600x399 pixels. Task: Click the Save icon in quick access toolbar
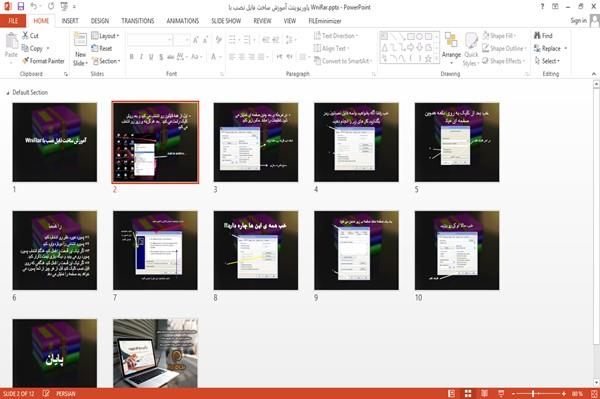(x=21, y=6)
